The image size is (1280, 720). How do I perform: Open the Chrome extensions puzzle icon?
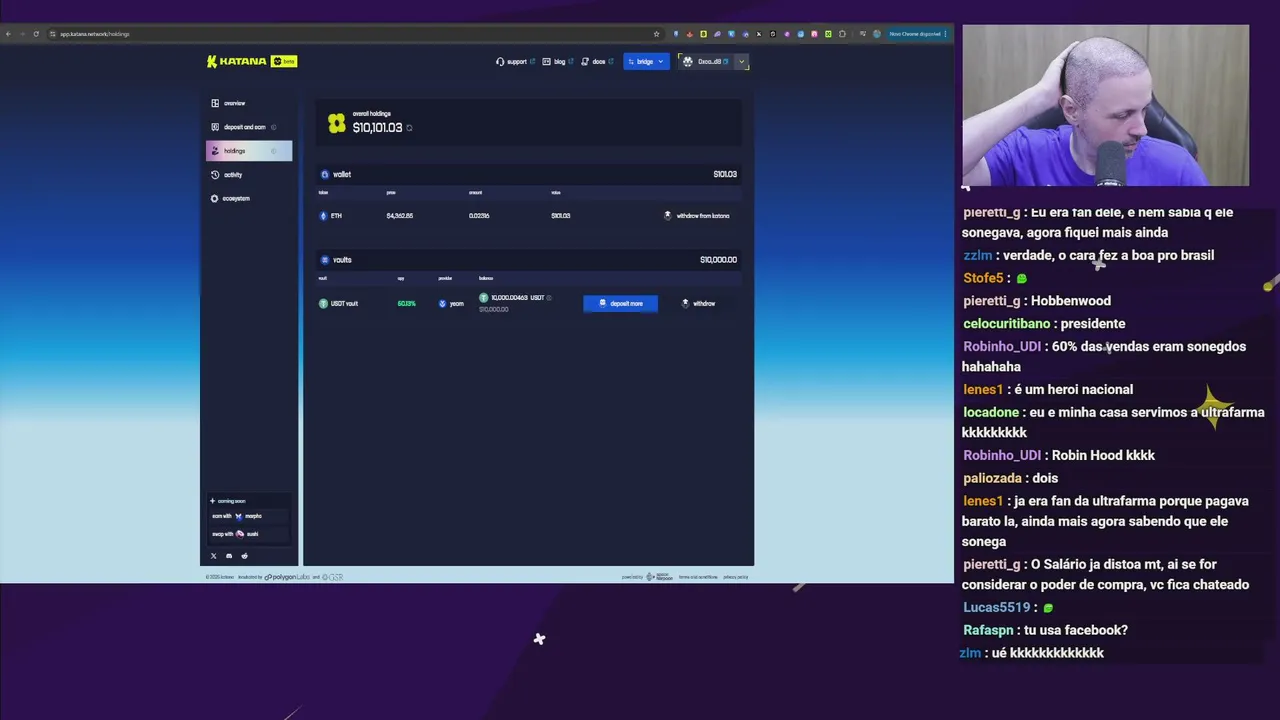pos(842,34)
